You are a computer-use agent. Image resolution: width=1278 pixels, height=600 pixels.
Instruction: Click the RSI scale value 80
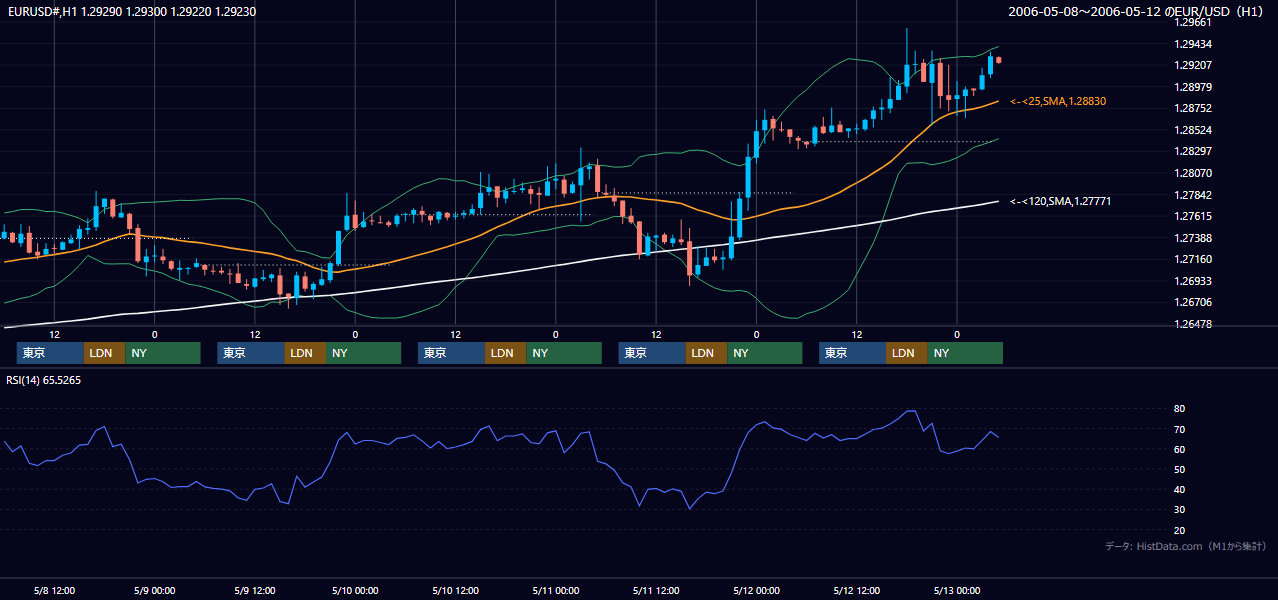tap(1180, 409)
